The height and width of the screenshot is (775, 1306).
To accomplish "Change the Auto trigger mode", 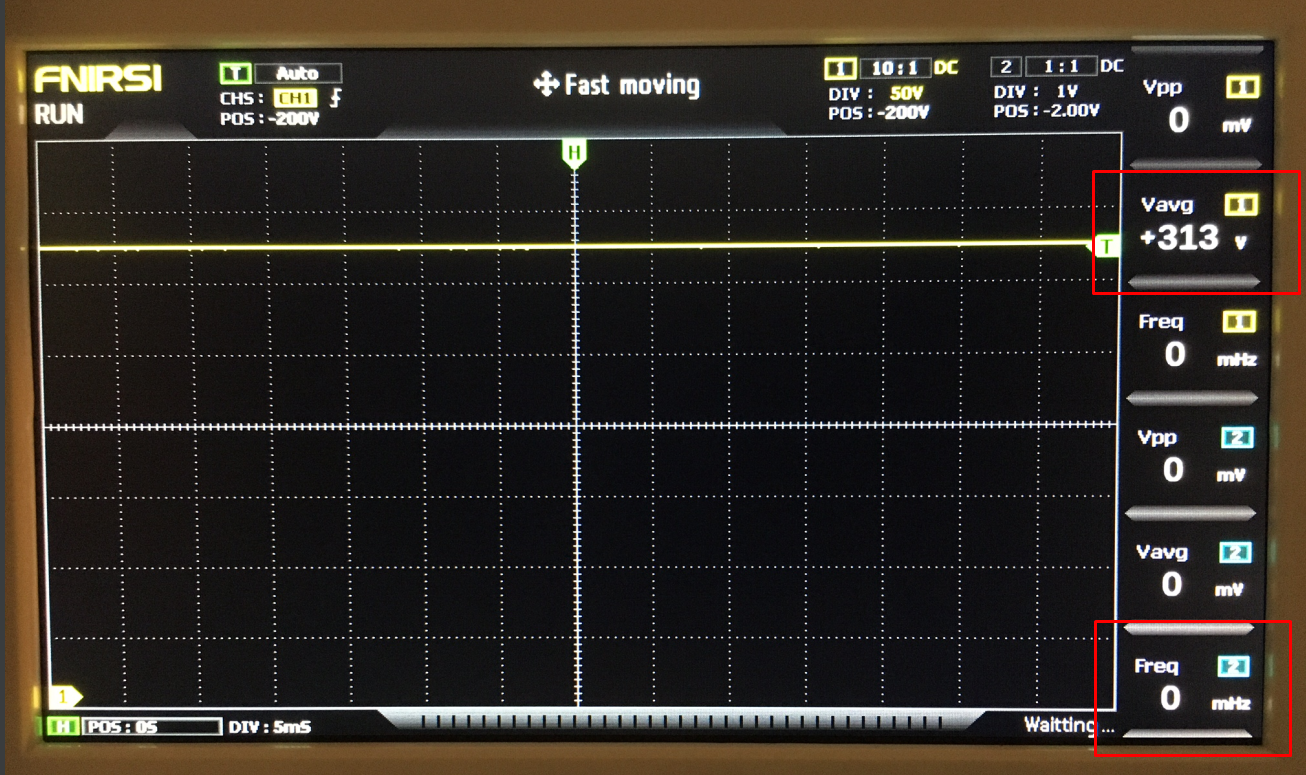I will [x=298, y=73].
